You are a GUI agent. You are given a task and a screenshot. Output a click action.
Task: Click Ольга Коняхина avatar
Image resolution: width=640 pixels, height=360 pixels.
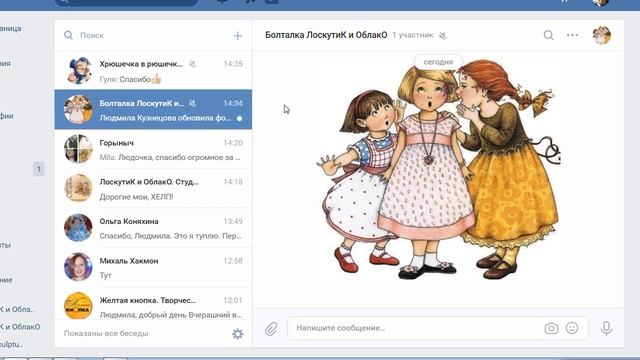click(78, 228)
